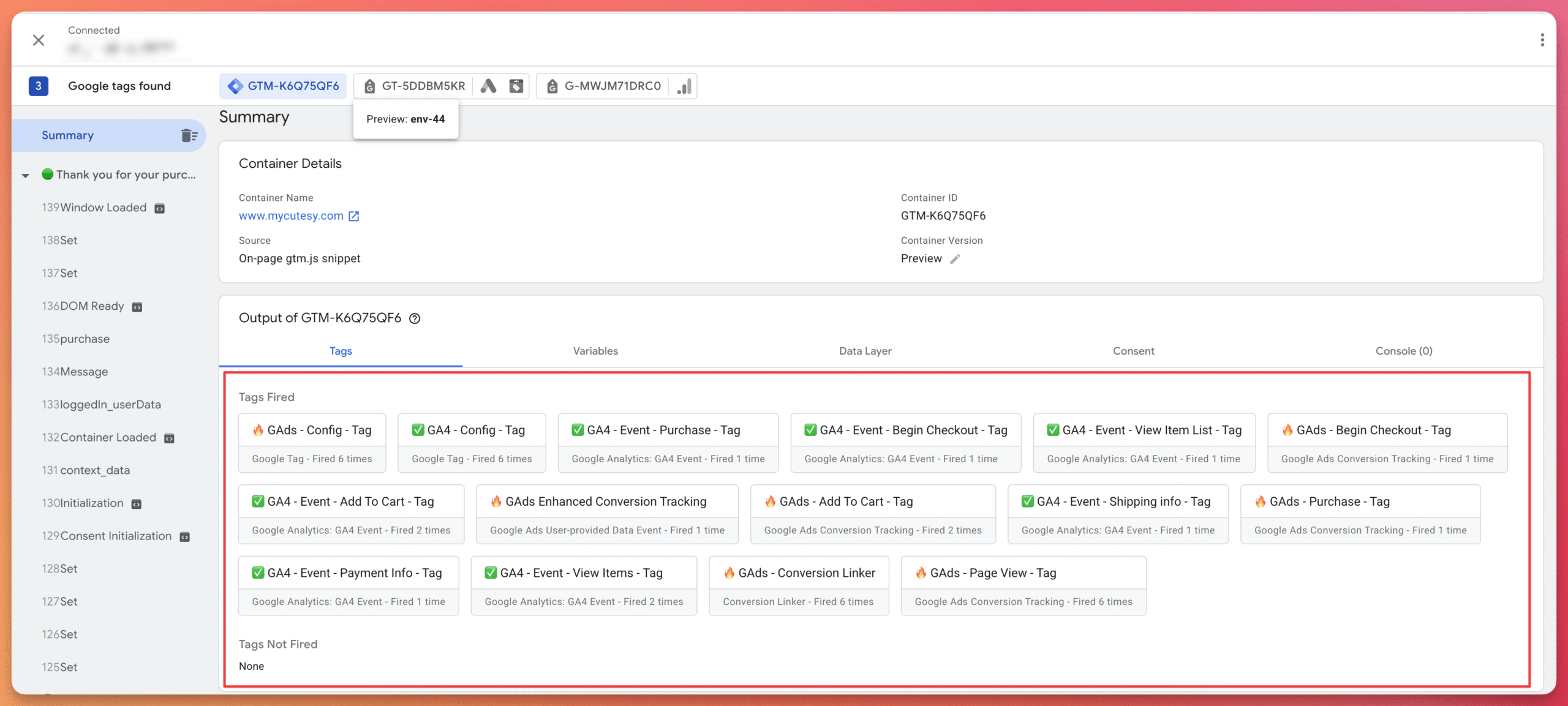
Task: Open GA4 - Event - Shipping info - Tag card
Action: click(1118, 514)
